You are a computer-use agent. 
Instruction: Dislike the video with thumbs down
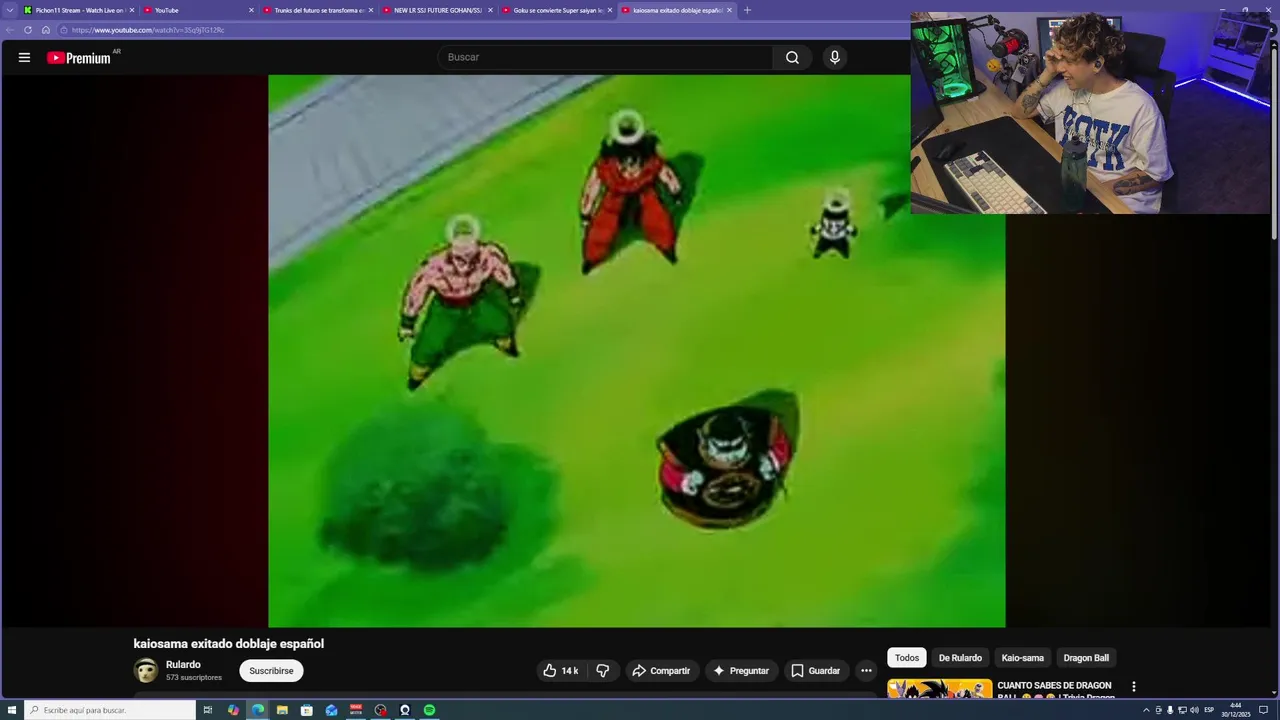[x=603, y=671]
